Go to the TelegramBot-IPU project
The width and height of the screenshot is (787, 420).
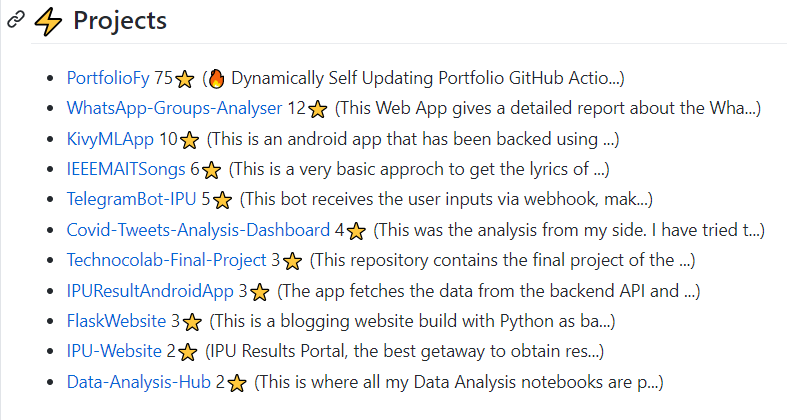pyautogui.click(x=132, y=199)
